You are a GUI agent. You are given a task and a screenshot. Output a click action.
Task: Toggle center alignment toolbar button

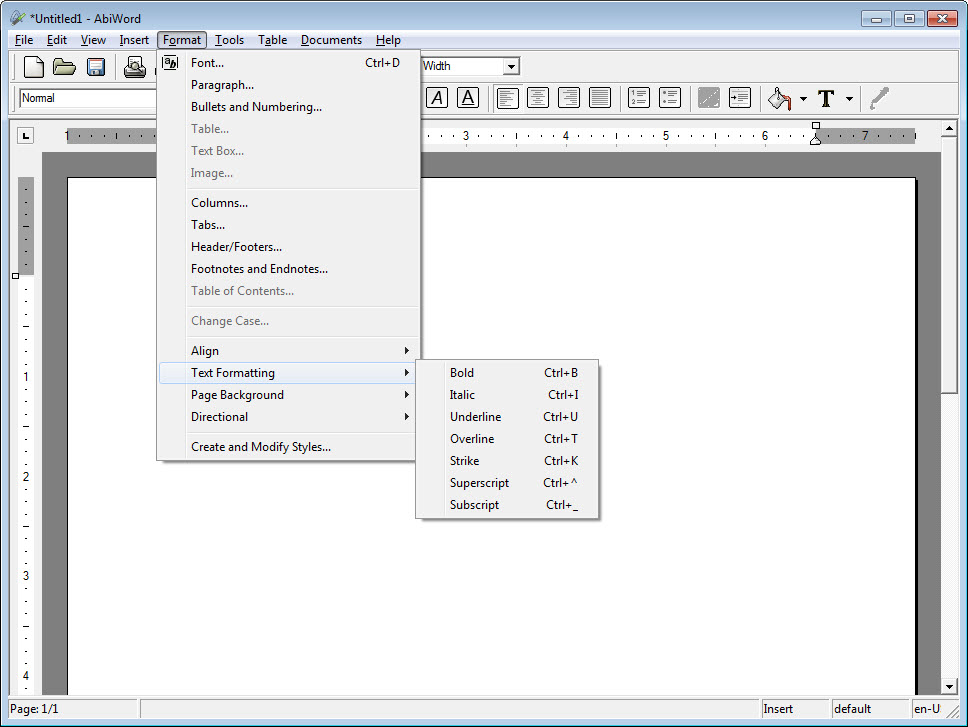pos(538,98)
